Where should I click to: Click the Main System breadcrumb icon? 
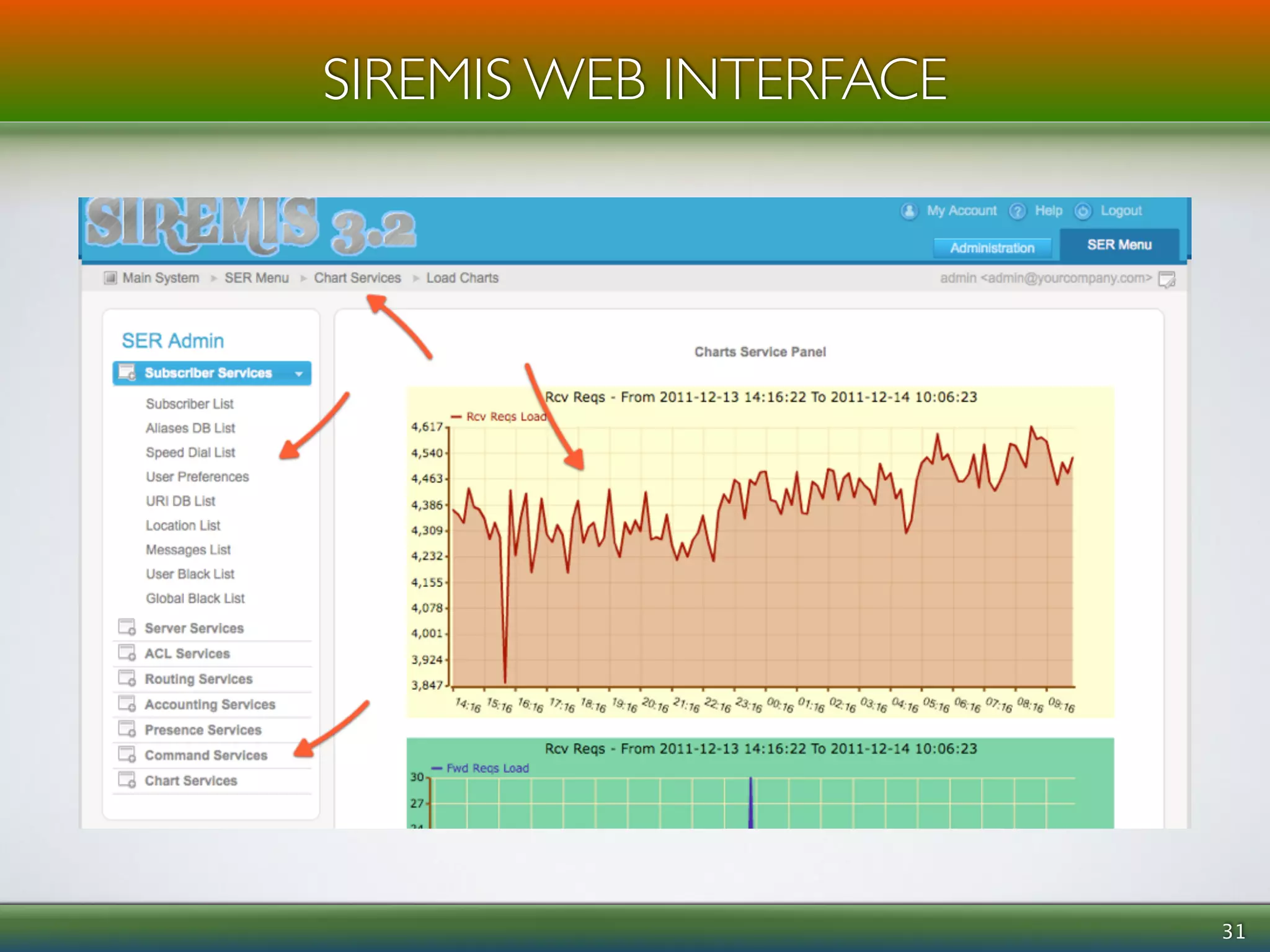pyautogui.click(x=110, y=278)
